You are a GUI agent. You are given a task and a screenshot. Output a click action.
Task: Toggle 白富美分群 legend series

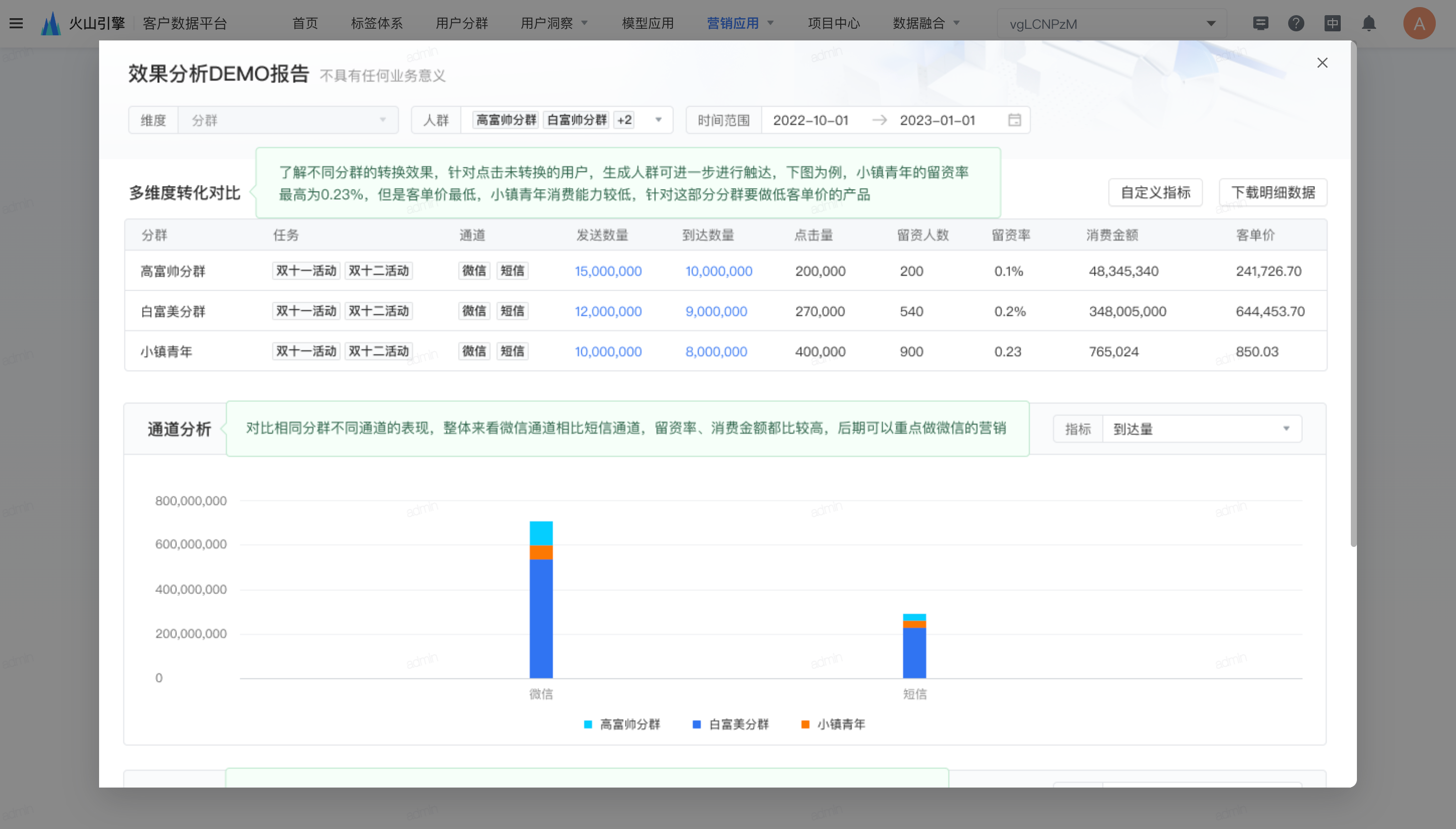[731, 724]
